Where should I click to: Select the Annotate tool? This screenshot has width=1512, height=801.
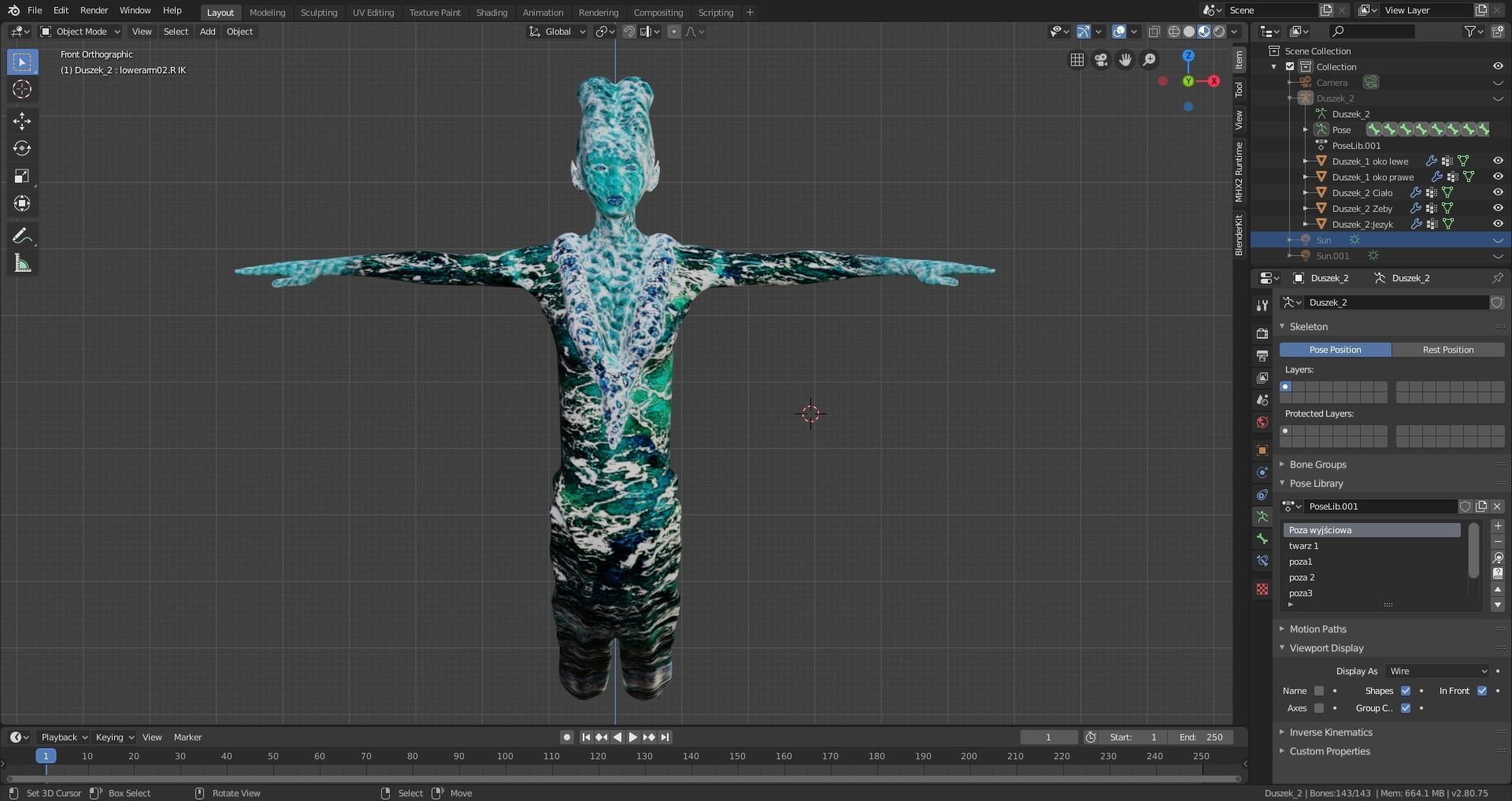tap(22, 236)
